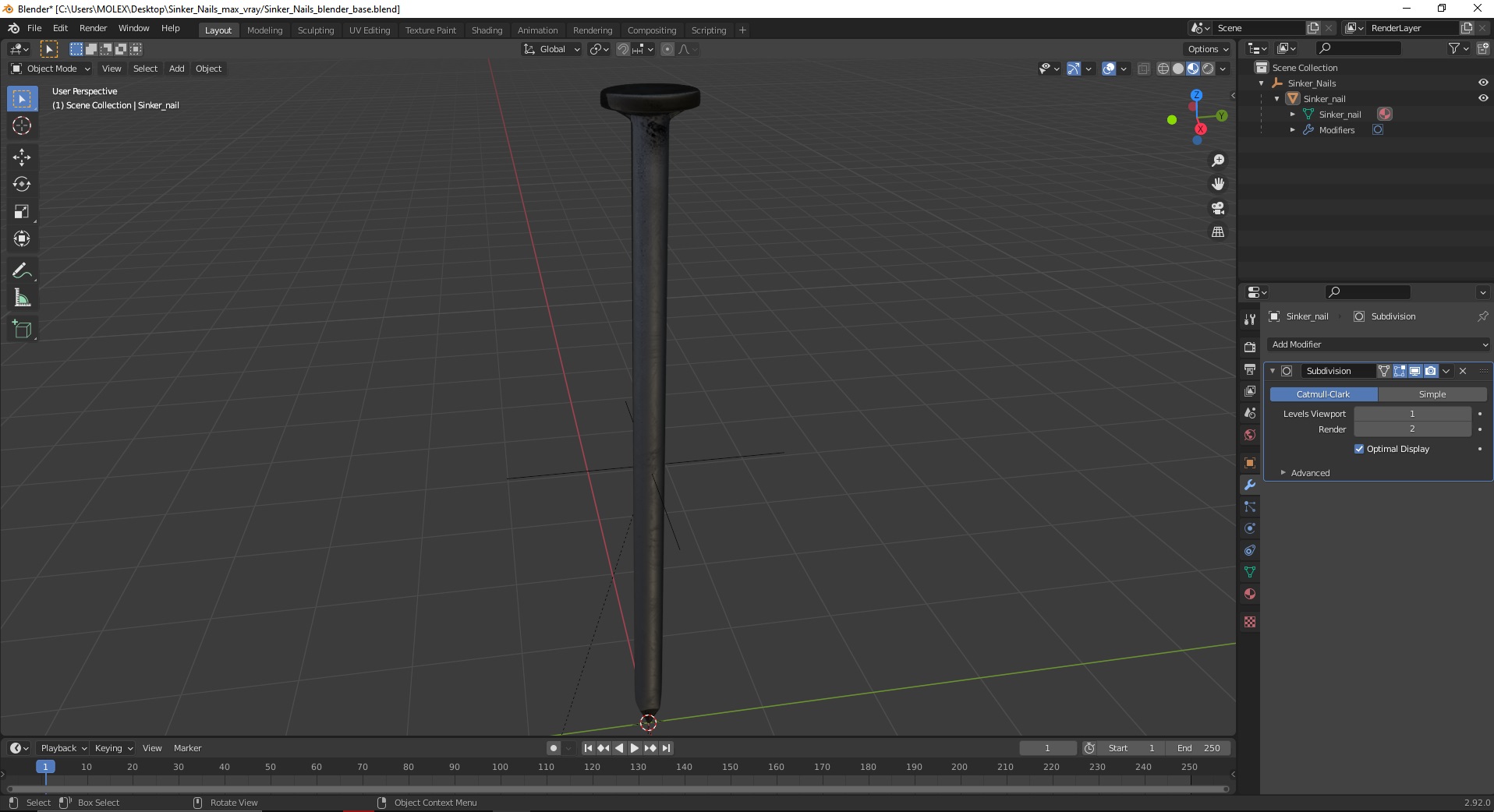Open the Global transform orientation dropdown

coord(551,49)
